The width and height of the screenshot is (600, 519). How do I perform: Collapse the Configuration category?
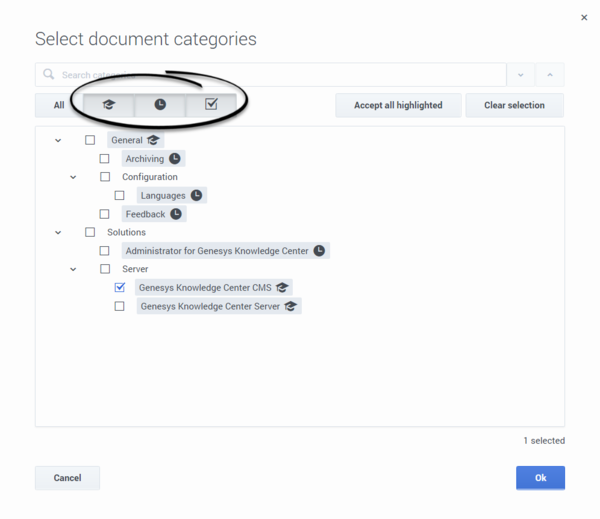73,177
